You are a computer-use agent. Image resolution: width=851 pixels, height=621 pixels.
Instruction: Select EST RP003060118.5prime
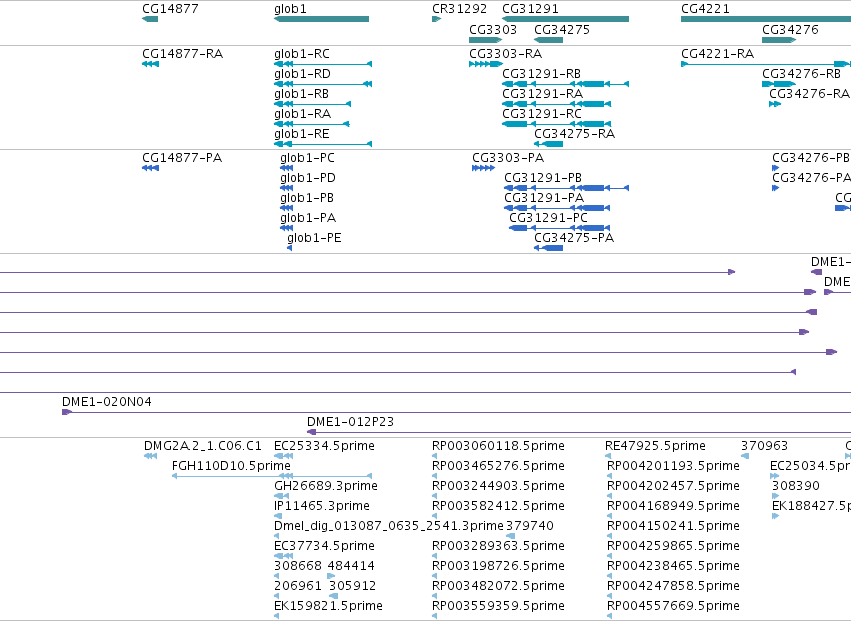coord(498,446)
